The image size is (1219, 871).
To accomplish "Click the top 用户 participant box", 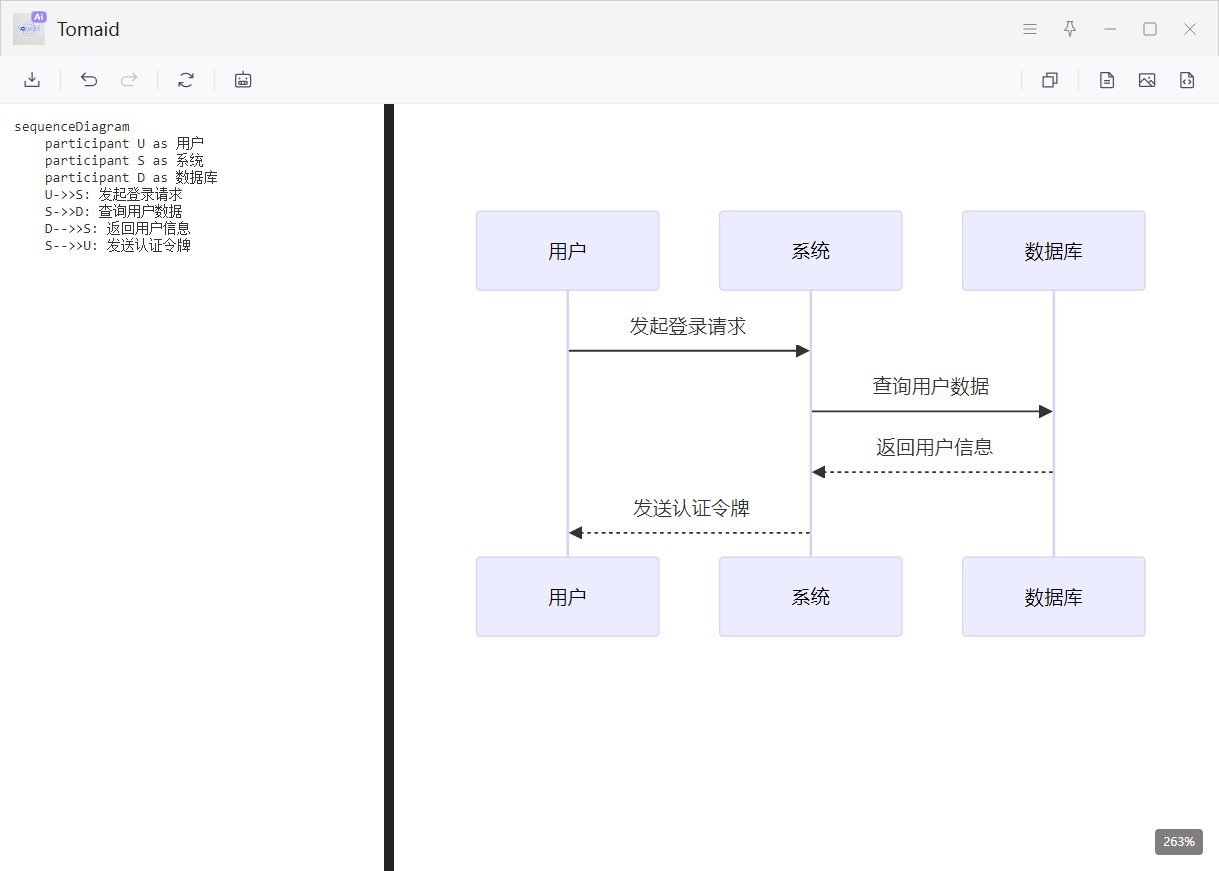I will (x=567, y=251).
